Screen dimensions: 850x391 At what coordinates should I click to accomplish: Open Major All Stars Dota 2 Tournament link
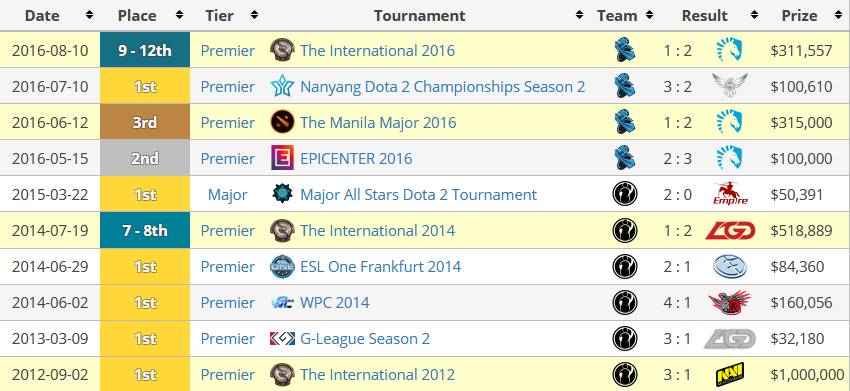418,194
